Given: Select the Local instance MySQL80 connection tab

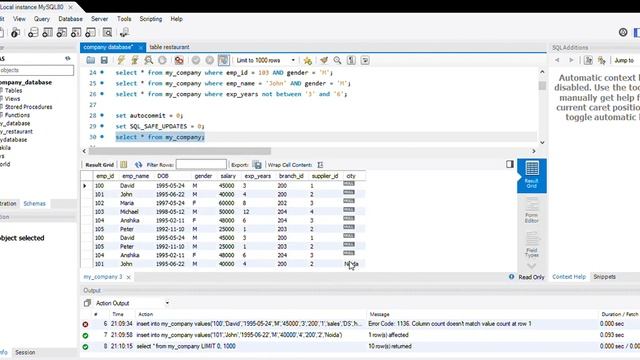Looking at the screenshot, I should coord(32,7).
